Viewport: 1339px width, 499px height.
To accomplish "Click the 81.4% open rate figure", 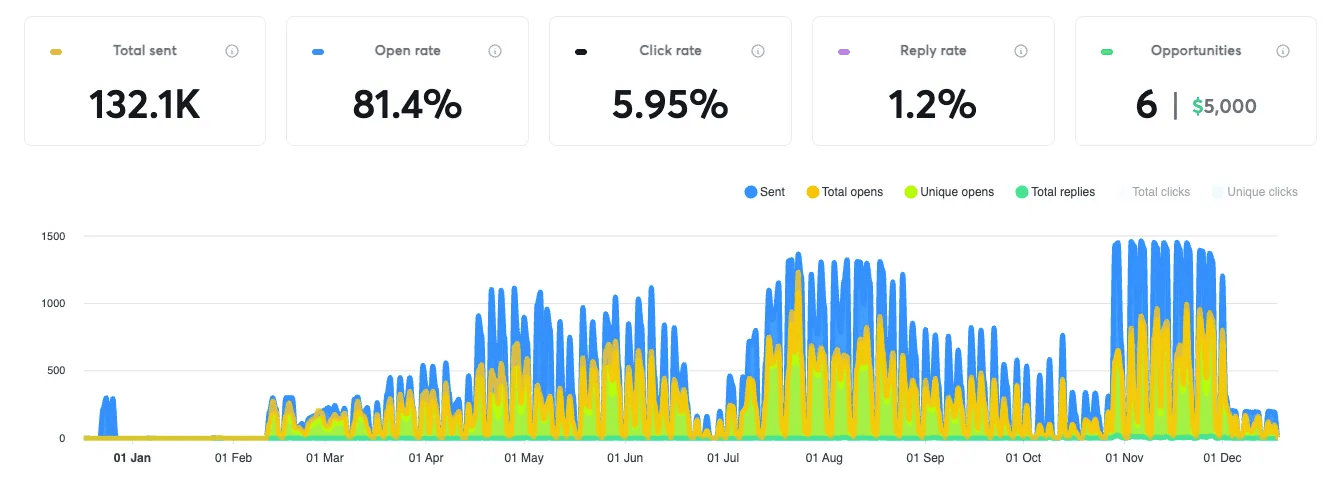I will (x=407, y=105).
